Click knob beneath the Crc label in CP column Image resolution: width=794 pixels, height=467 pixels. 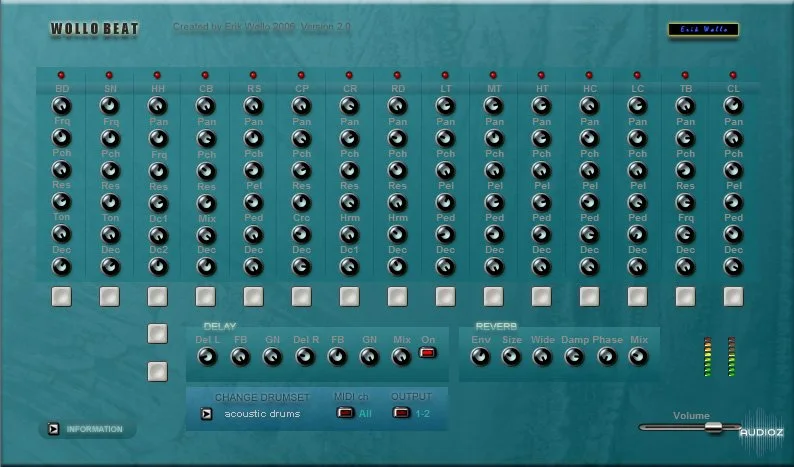[302, 234]
